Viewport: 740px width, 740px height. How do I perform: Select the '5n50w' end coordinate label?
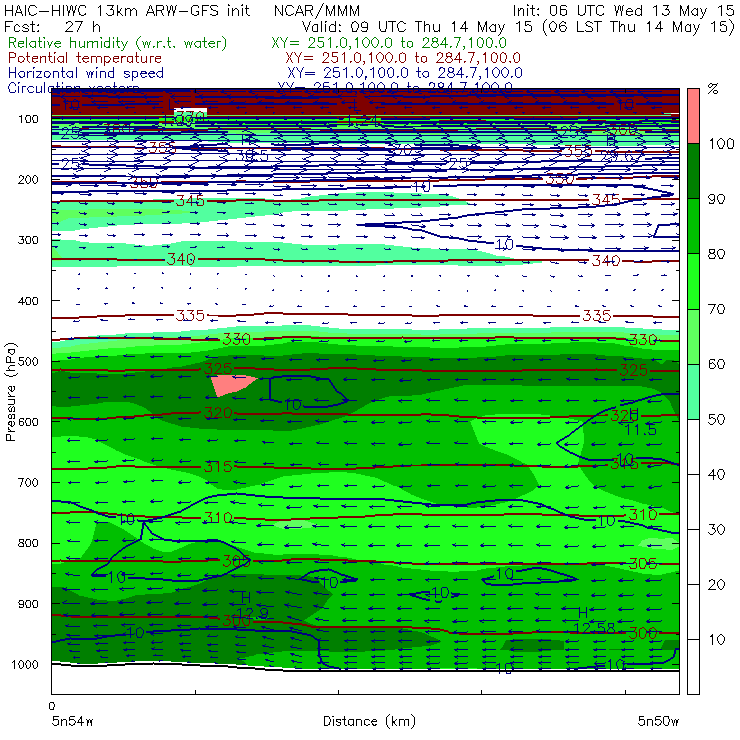[658, 722]
